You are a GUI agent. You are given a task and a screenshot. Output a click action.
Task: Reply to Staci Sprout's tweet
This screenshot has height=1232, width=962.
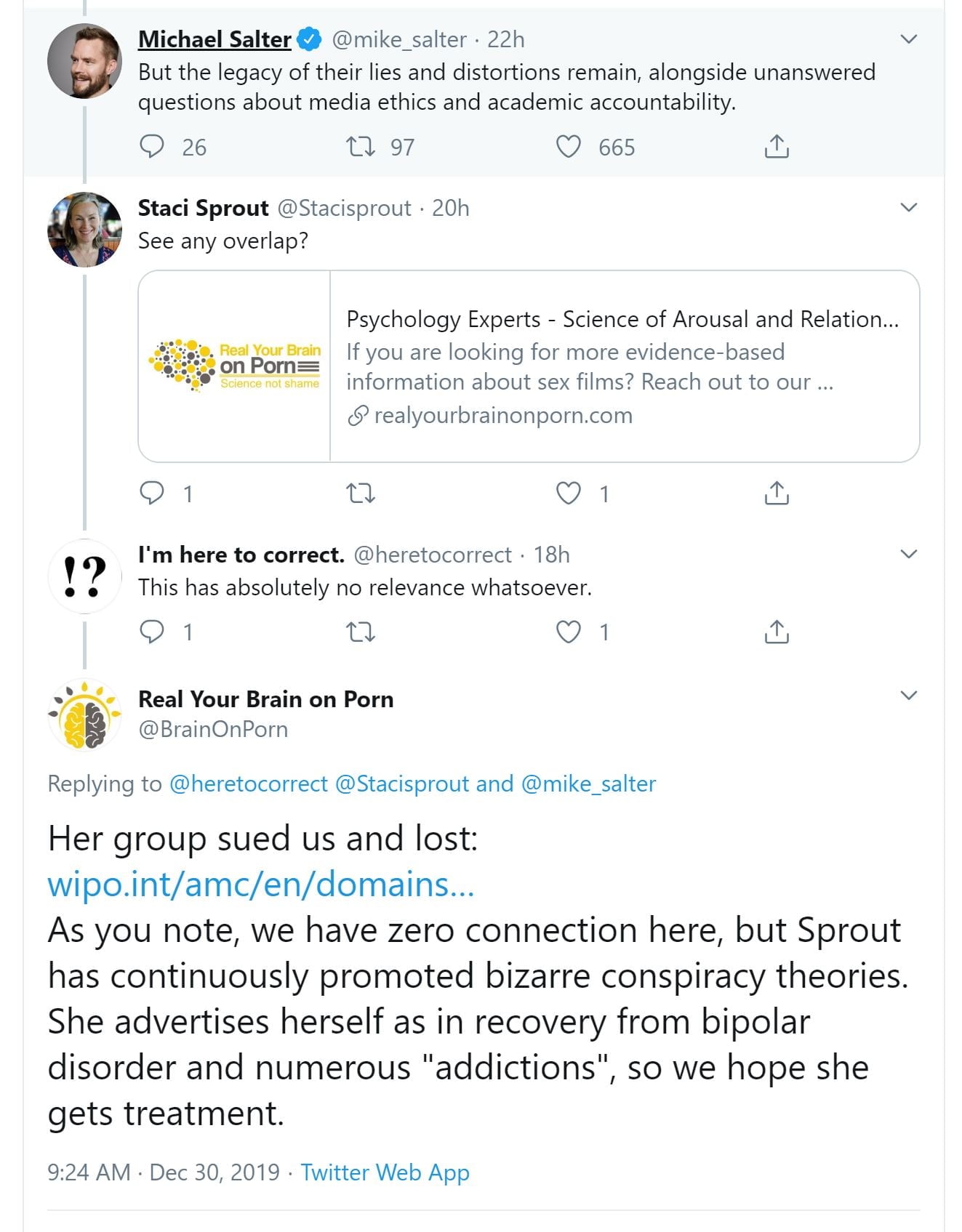pos(151,494)
